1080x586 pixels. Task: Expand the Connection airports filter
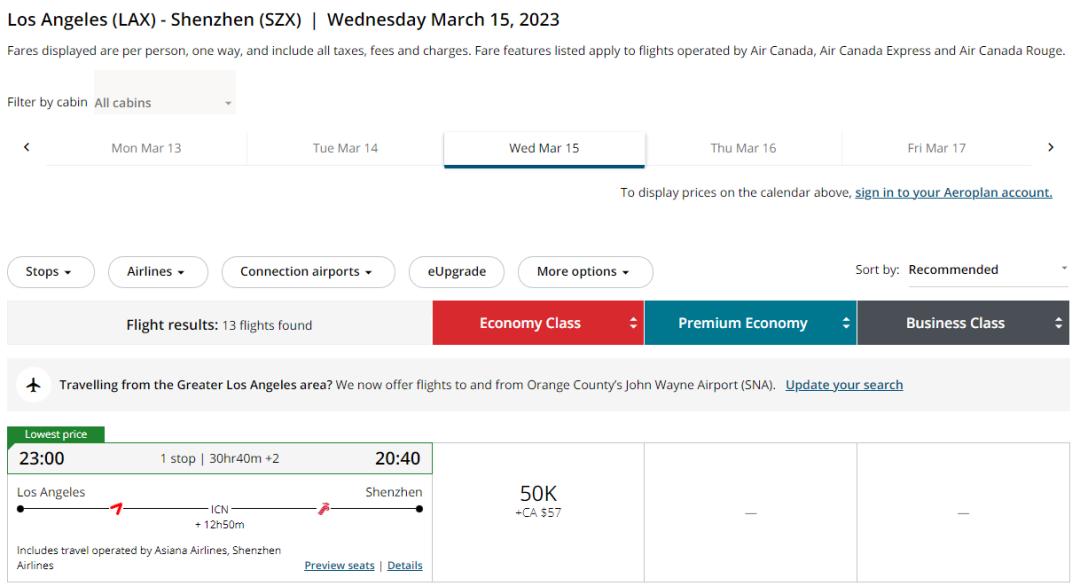307,272
